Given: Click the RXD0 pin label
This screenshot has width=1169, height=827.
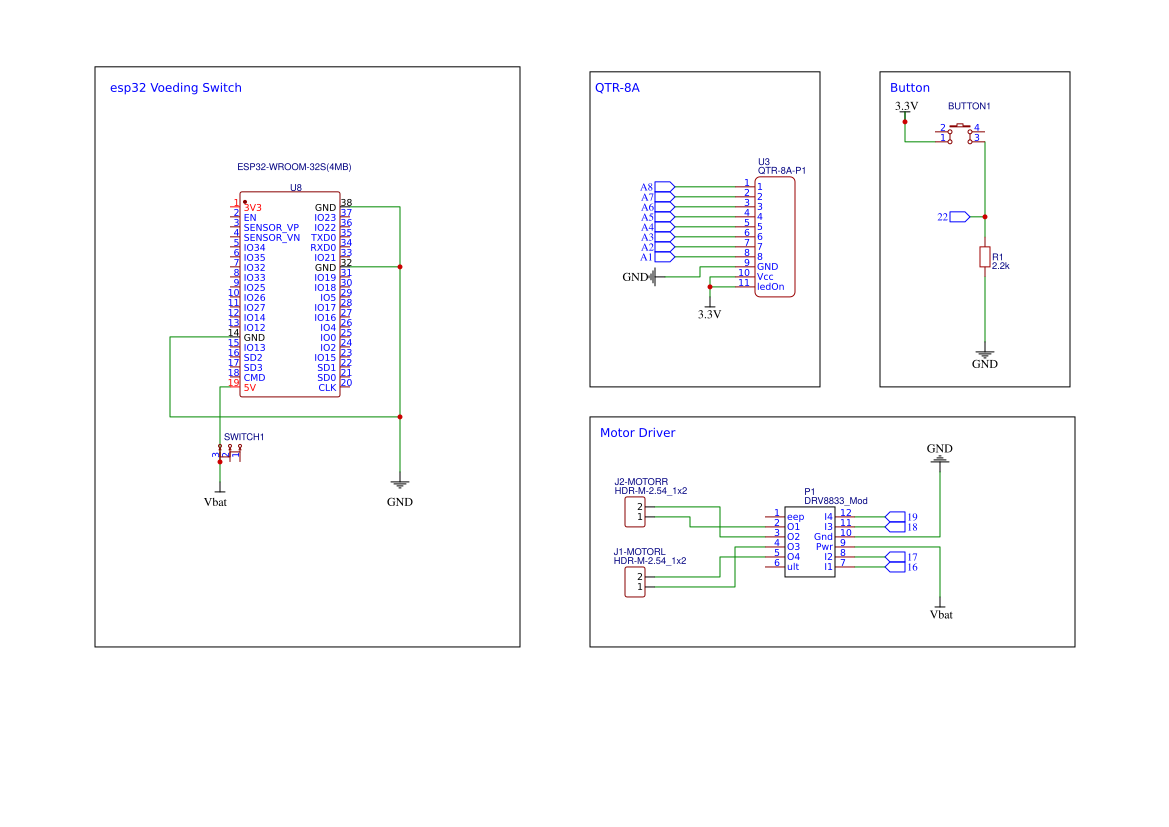Looking at the screenshot, I should click(324, 248).
